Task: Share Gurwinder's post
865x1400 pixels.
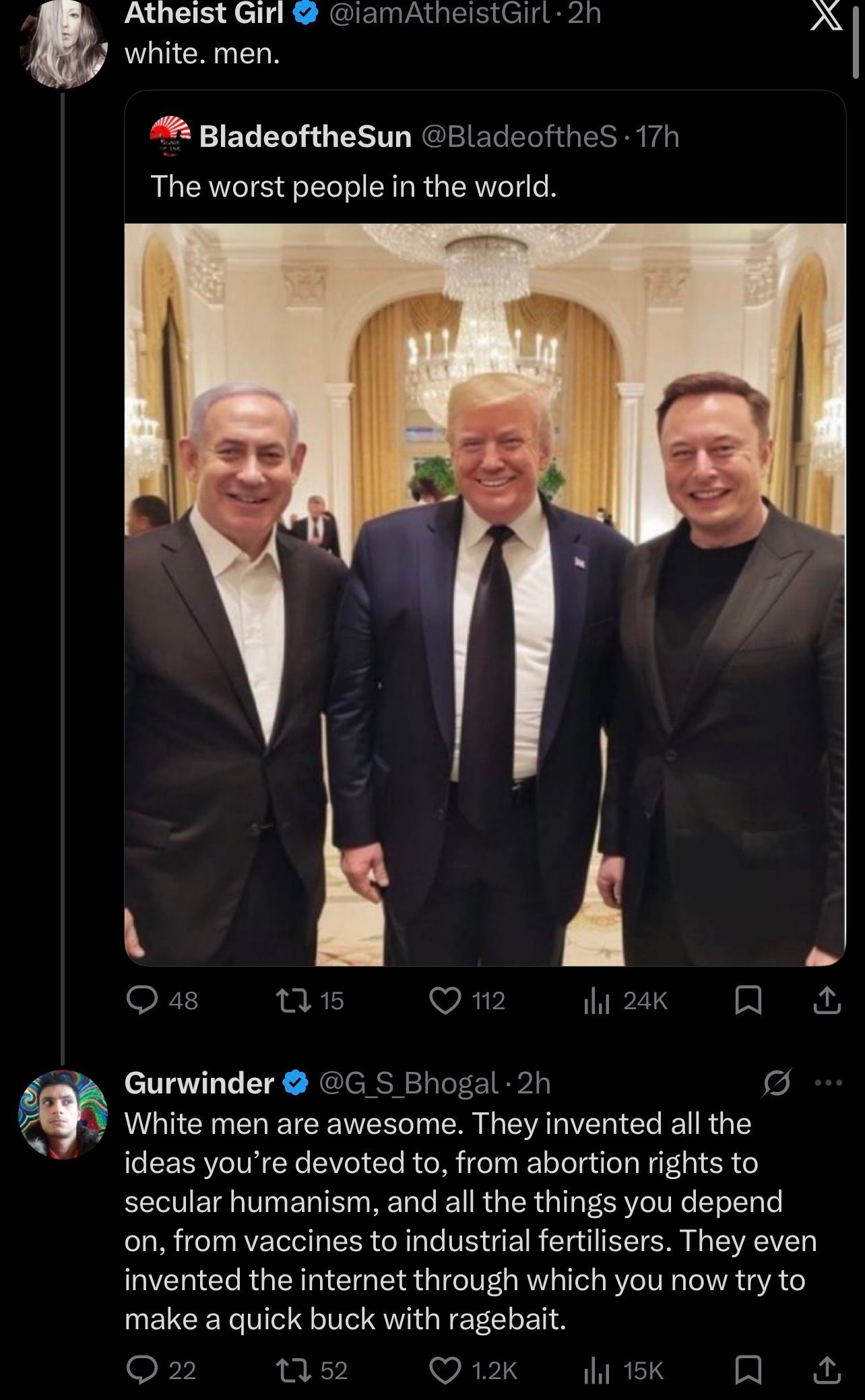Action: tap(827, 1370)
